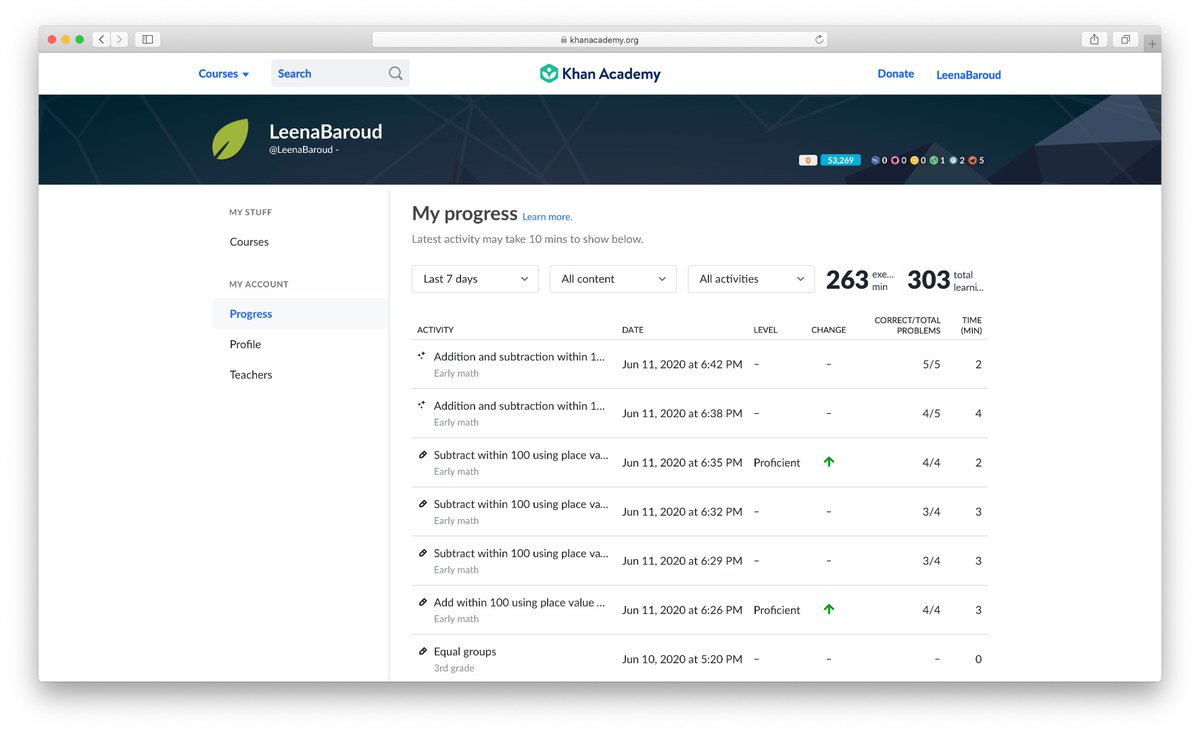
Task: Click the Donate link
Action: (896, 74)
